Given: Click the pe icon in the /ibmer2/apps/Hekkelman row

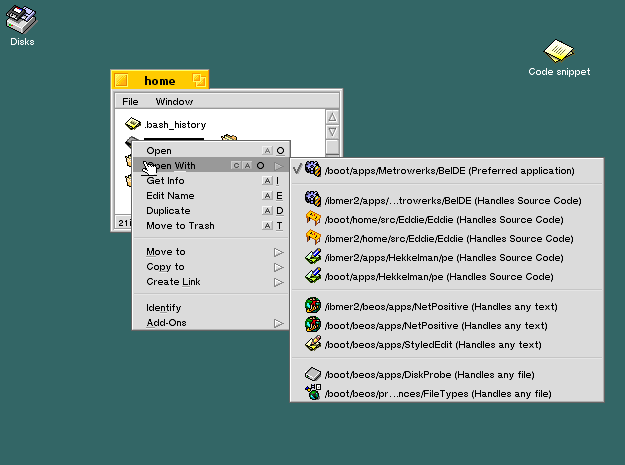Looking at the screenshot, I should pyautogui.click(x=313, y=256).
